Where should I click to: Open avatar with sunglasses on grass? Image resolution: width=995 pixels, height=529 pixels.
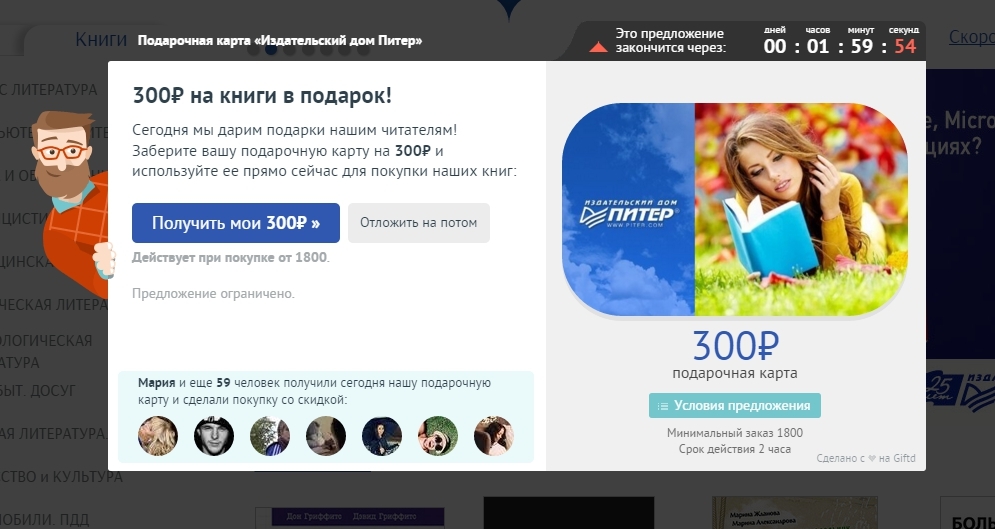[438, 436]
